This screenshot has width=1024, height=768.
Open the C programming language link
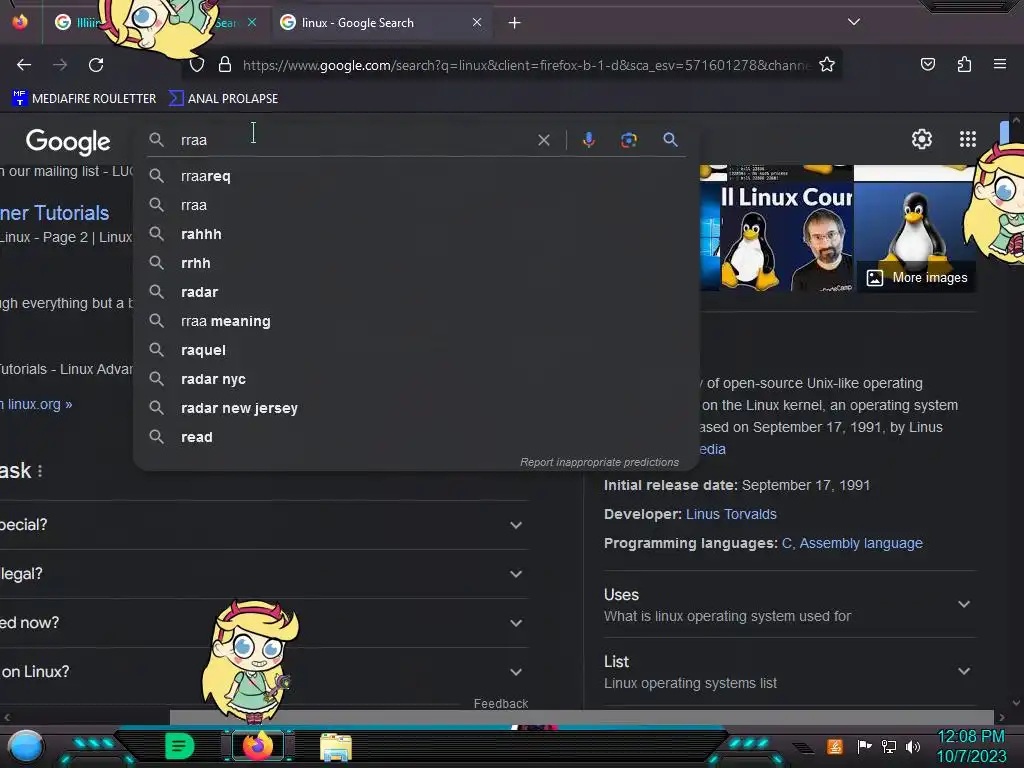click(786, 543)
